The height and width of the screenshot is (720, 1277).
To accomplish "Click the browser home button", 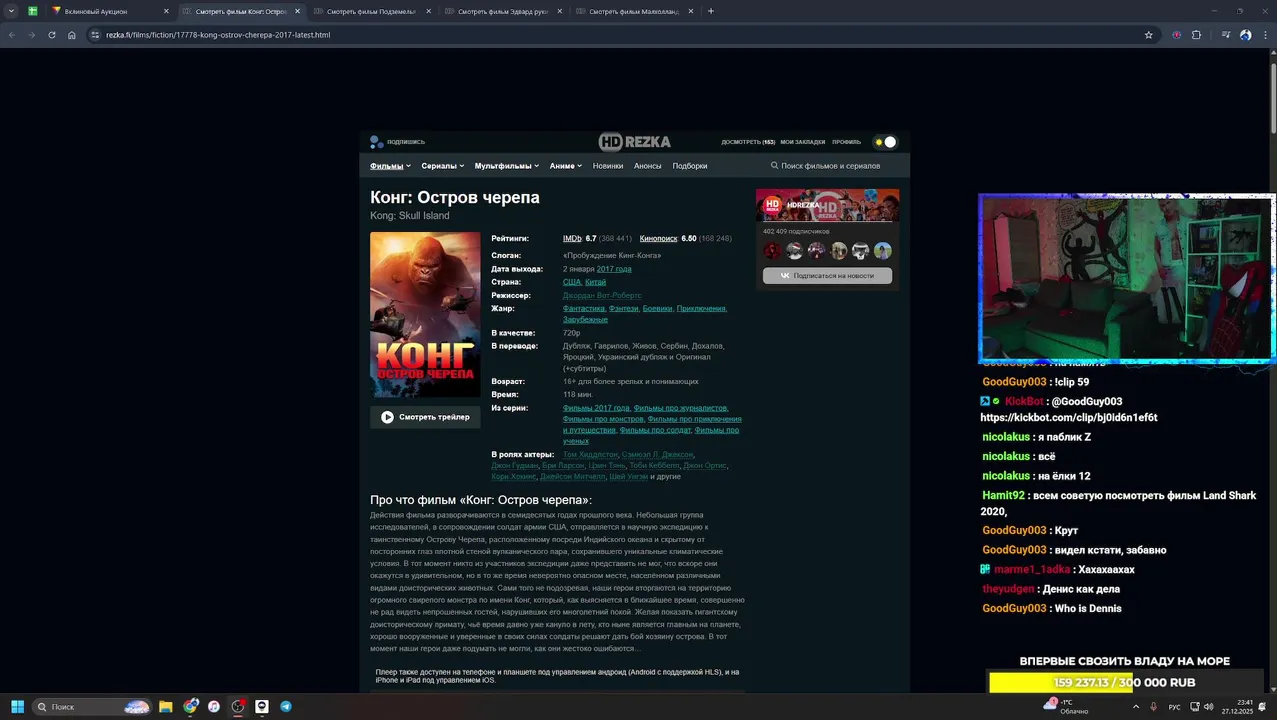I will pyautogui.click(x=72, y=35).
